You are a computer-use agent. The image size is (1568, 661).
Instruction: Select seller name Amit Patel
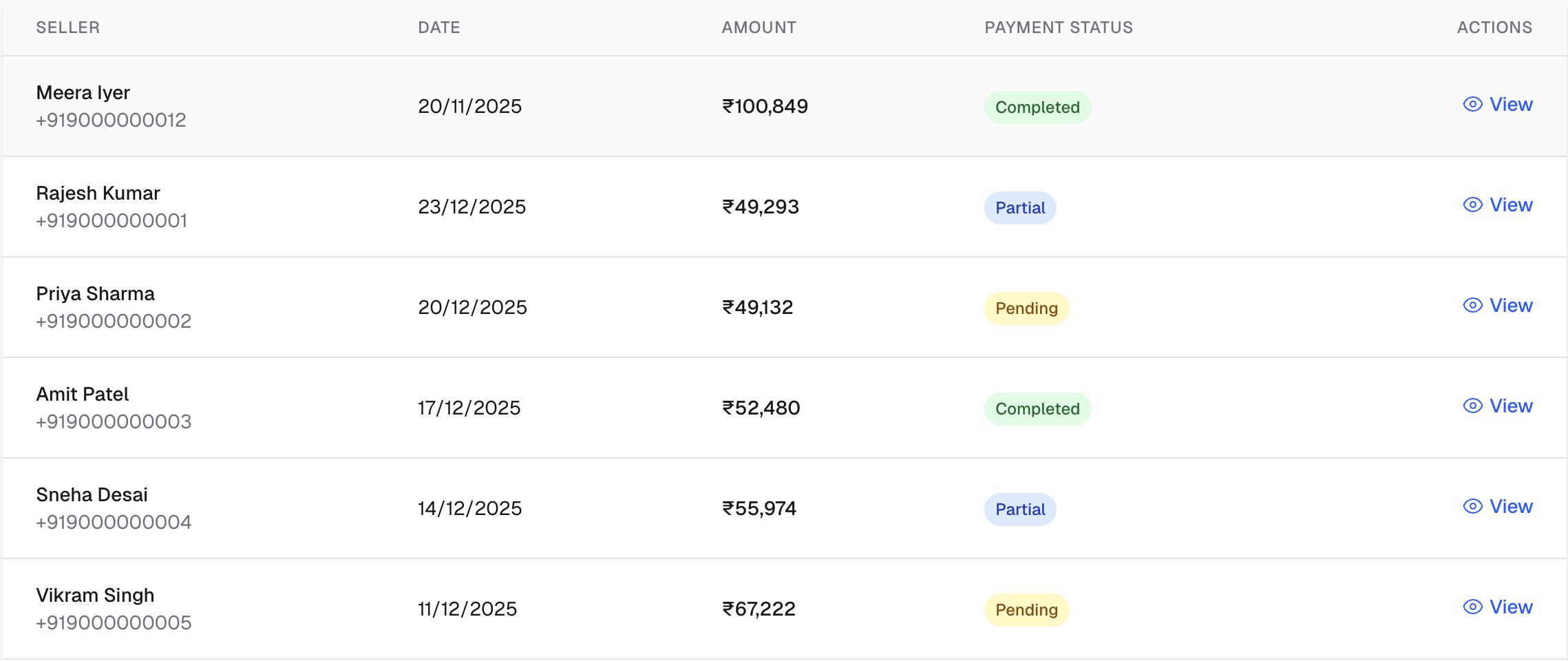[x=83, y=394]
